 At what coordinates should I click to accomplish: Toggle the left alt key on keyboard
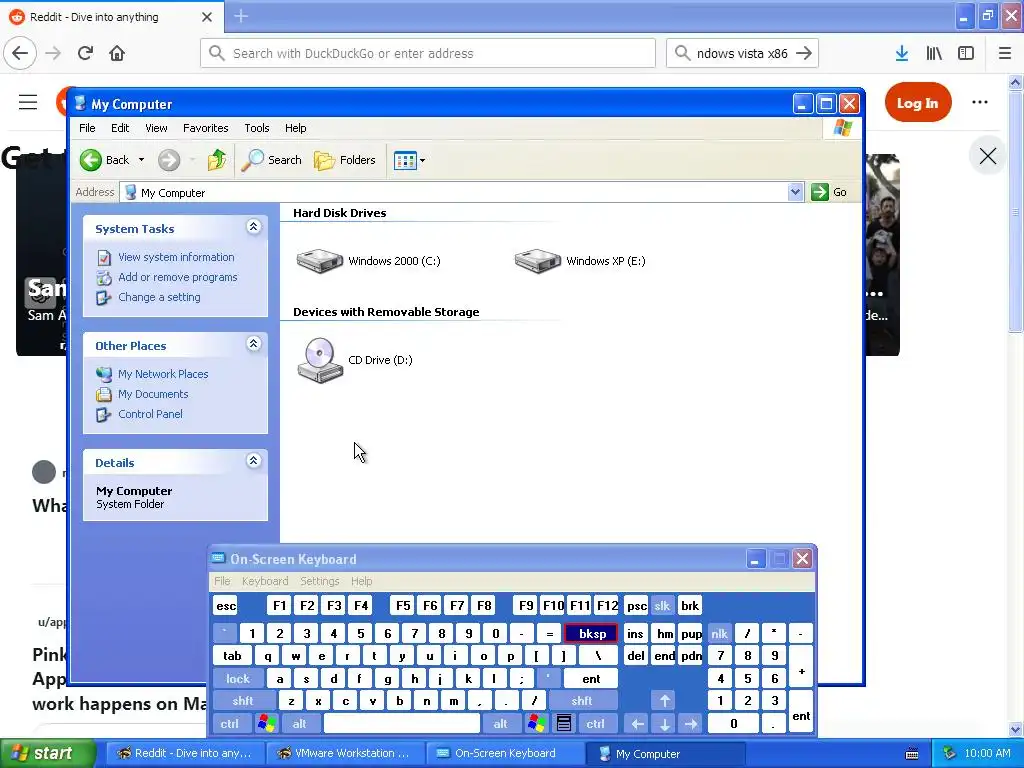pos(300,724)
